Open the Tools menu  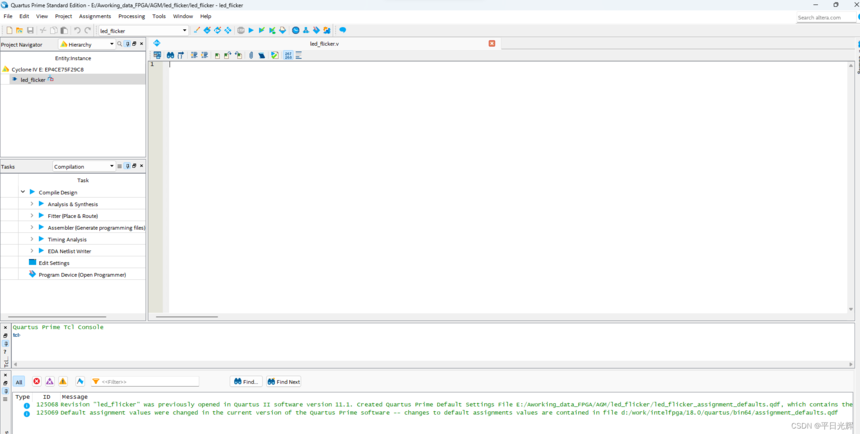[x=159, y=16]
